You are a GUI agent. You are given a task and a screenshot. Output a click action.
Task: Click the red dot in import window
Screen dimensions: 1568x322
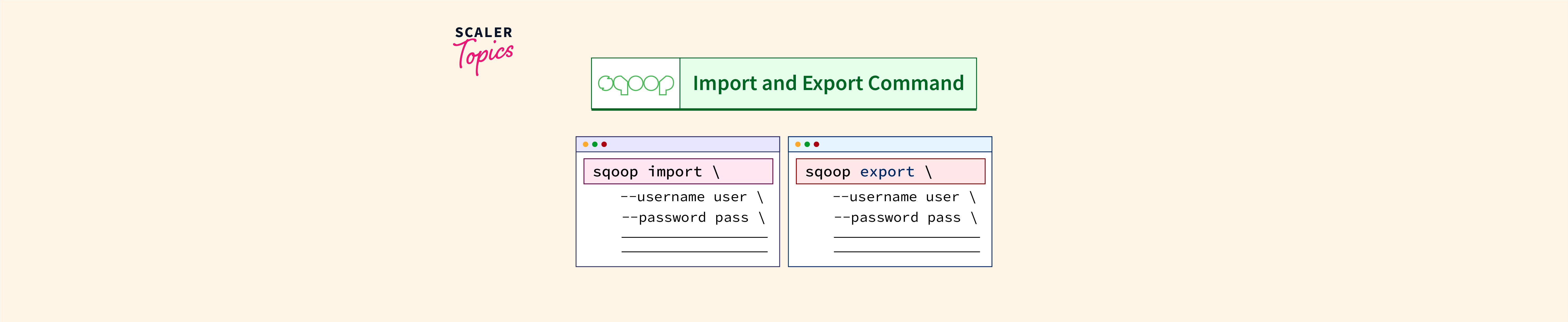604,145
